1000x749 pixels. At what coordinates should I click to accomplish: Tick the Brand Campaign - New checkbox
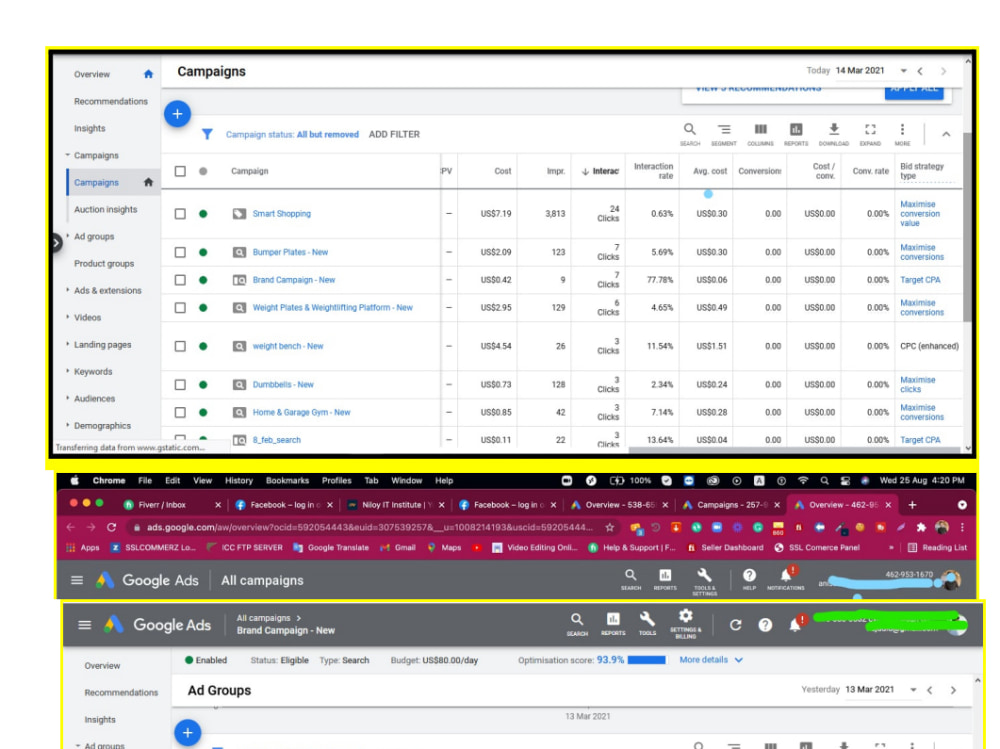pyautogui.click(x=180, y=280)
